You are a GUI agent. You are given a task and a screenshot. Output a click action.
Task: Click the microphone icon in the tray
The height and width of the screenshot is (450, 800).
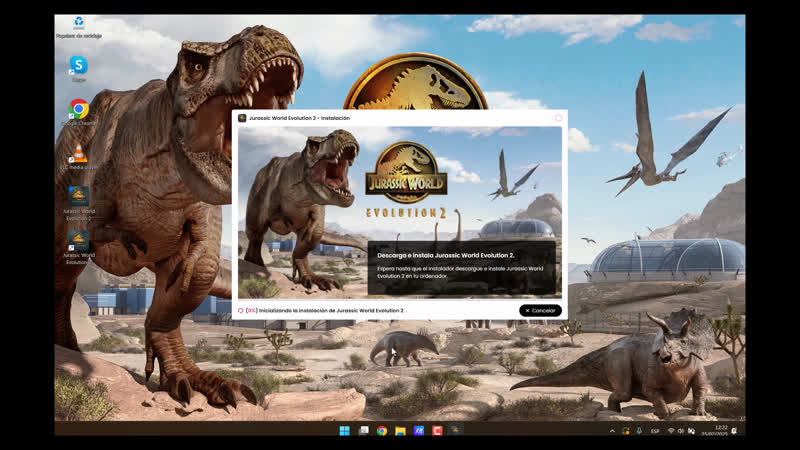click(639, 431)
